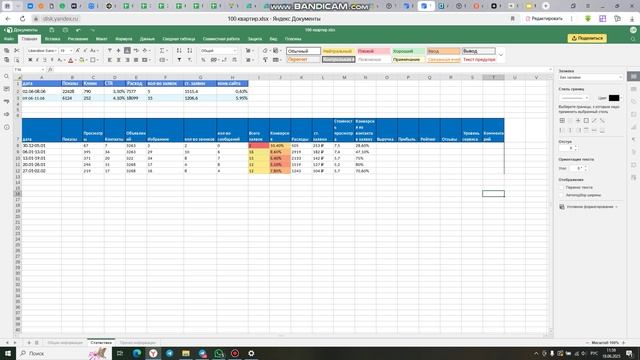Switch to the Защита tab

click(255, 39)
